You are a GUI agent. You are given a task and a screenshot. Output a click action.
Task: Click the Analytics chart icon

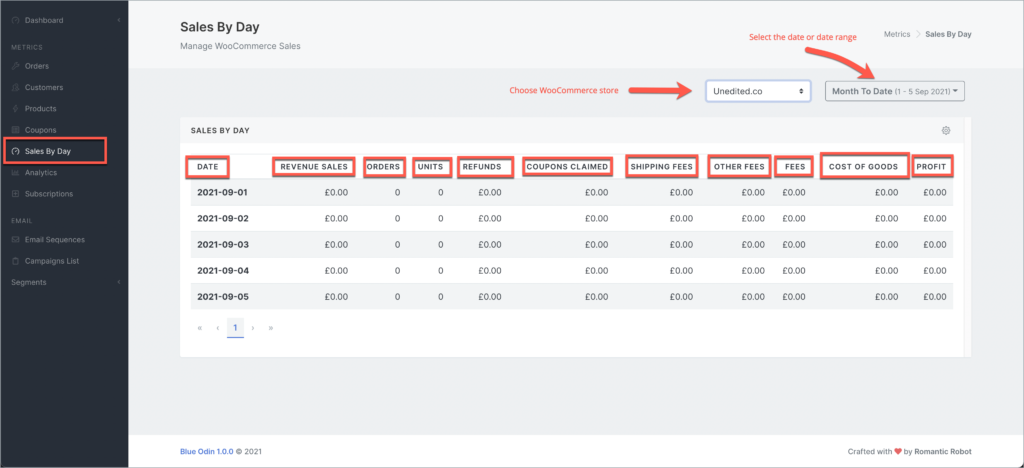(x=15, y=173)
